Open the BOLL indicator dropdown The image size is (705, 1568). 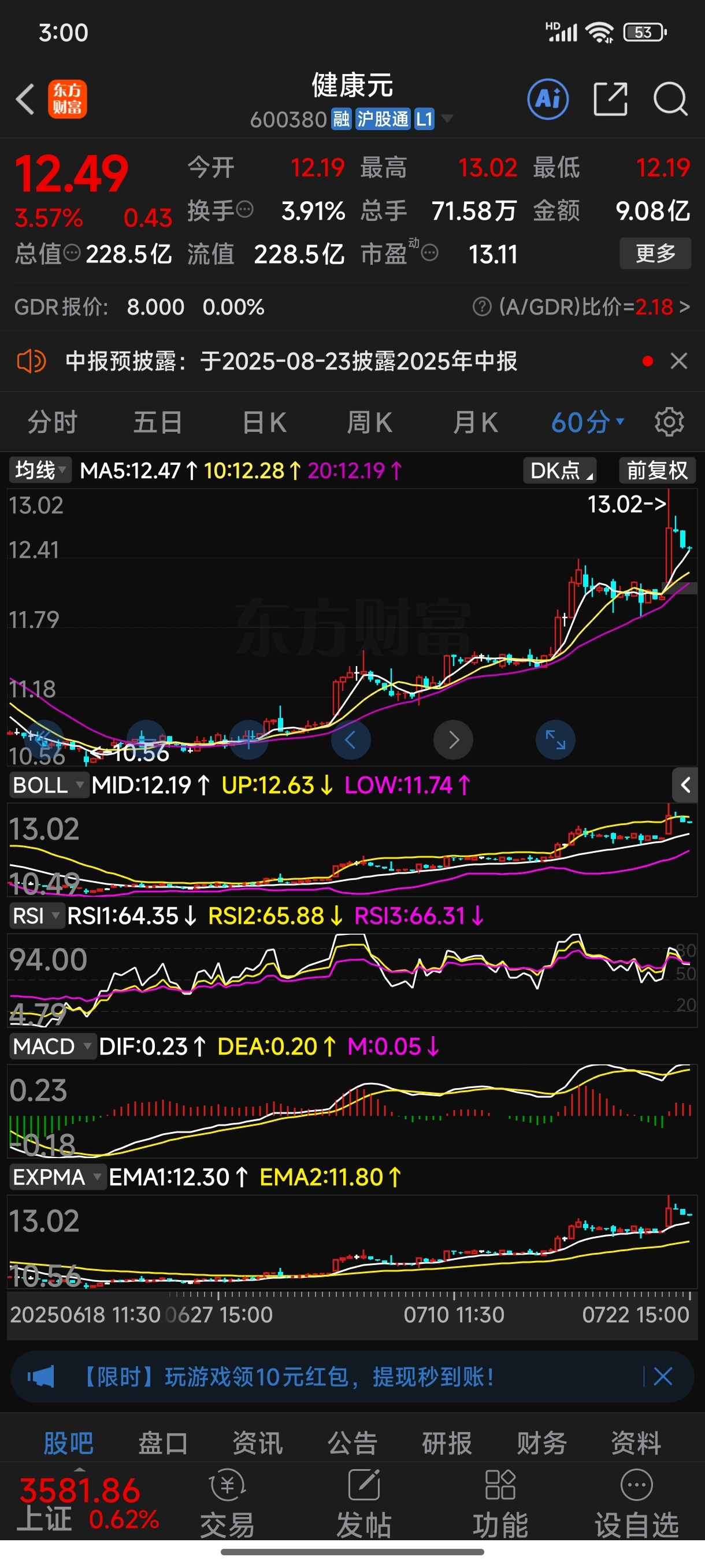pyautogui.click(x=49, y=785)
